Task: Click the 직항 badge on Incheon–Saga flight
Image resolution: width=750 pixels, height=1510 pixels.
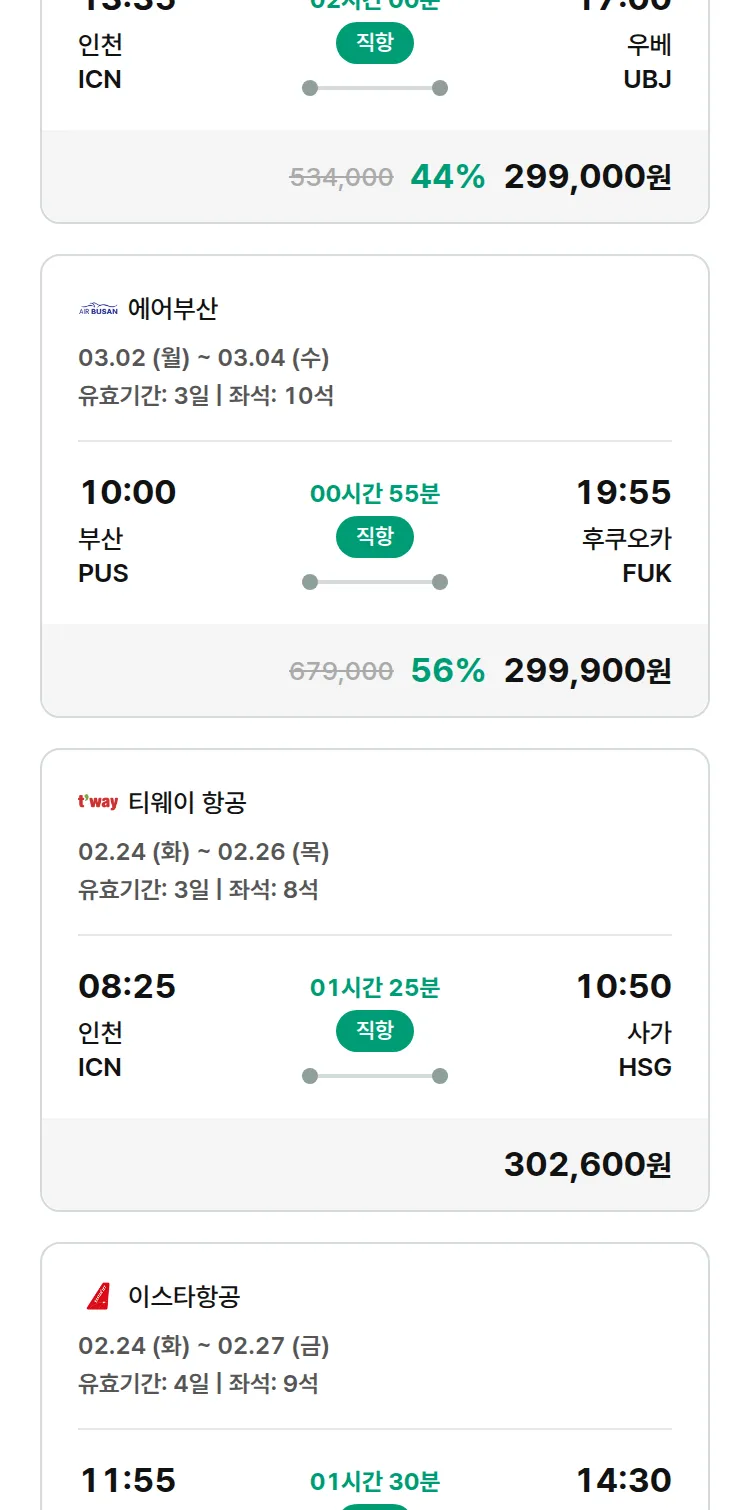Action: tap(375, 1031)
